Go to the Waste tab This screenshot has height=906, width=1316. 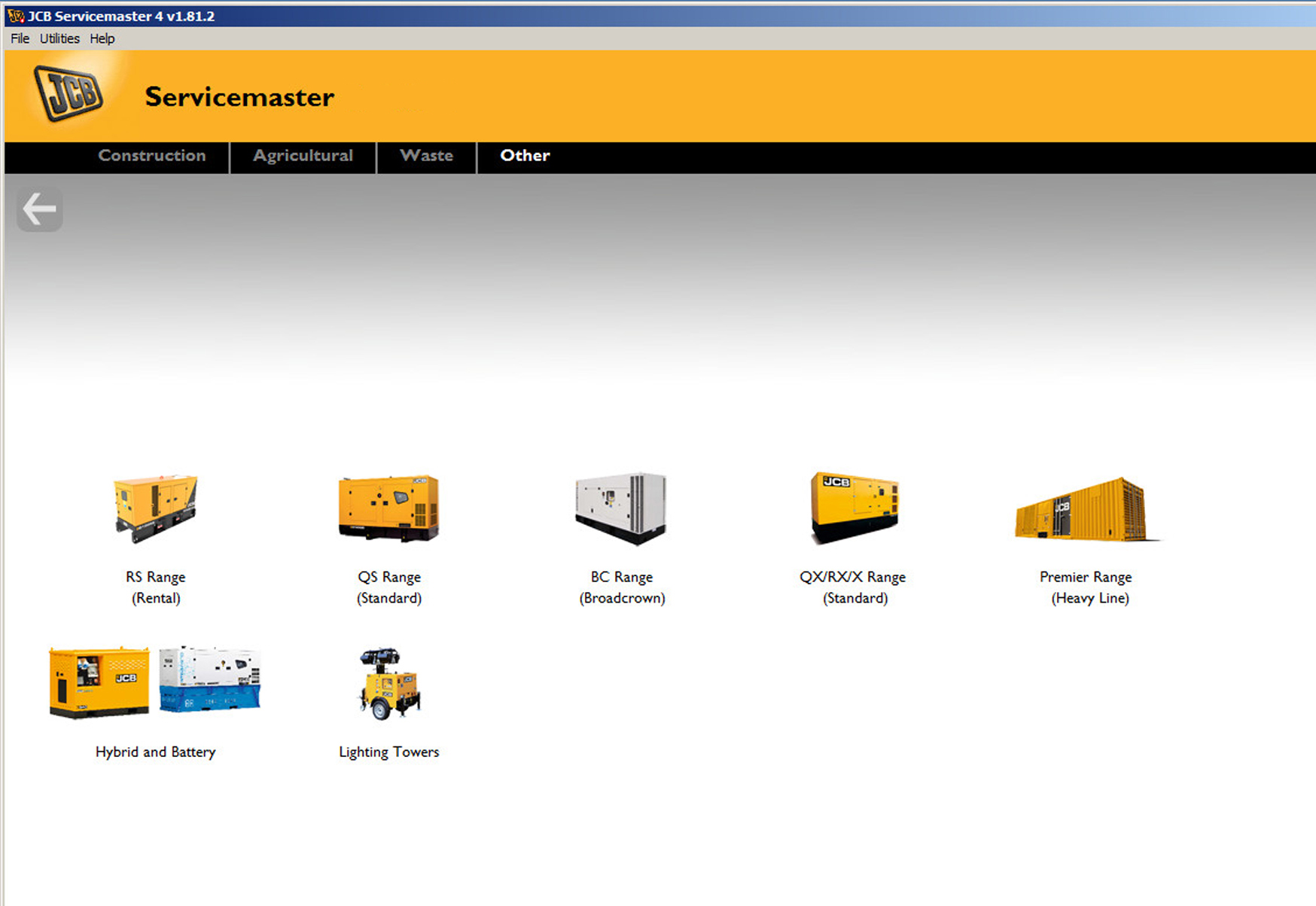coord(426,156)
